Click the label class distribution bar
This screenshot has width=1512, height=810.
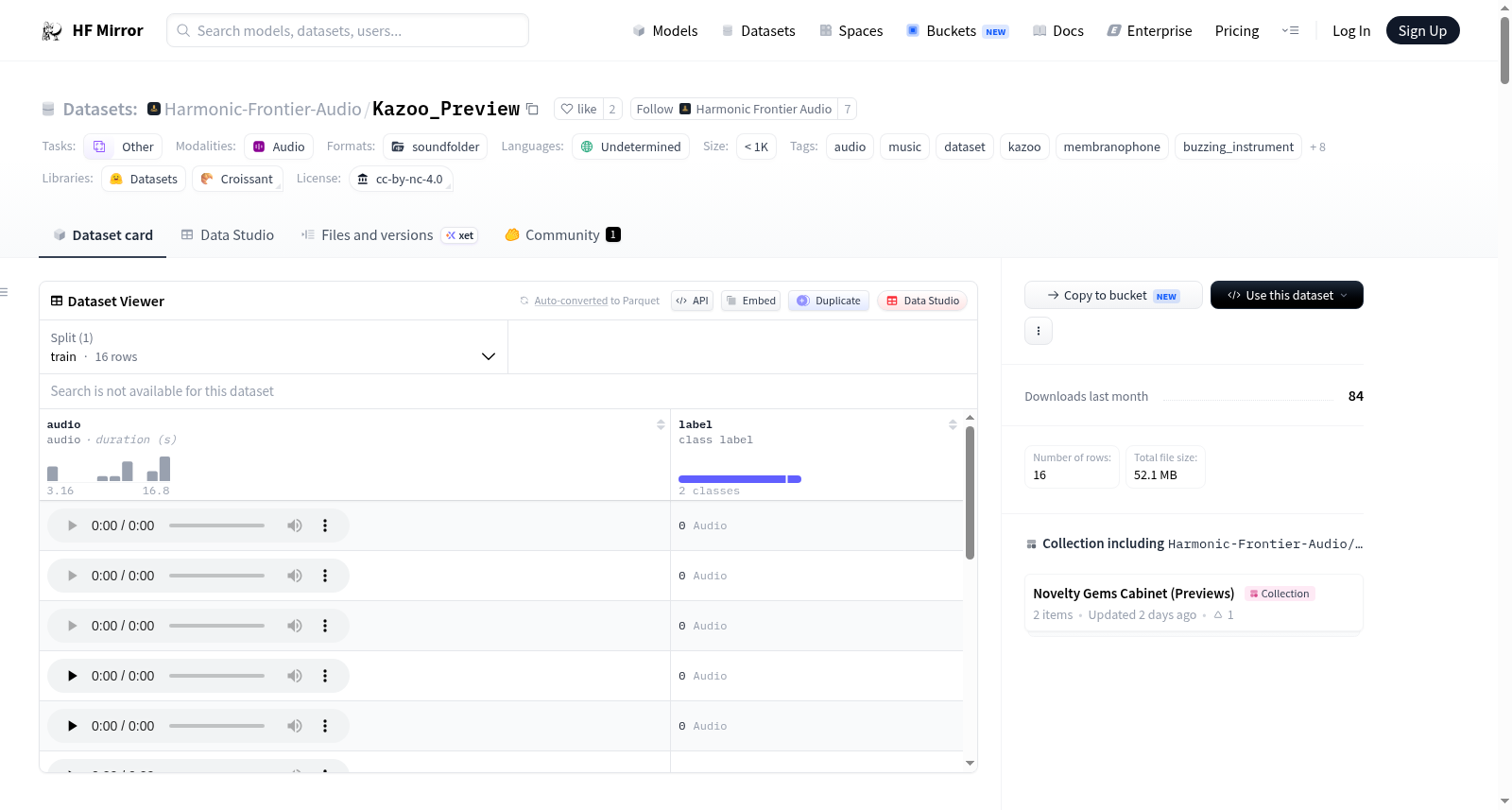pos(740,479)
